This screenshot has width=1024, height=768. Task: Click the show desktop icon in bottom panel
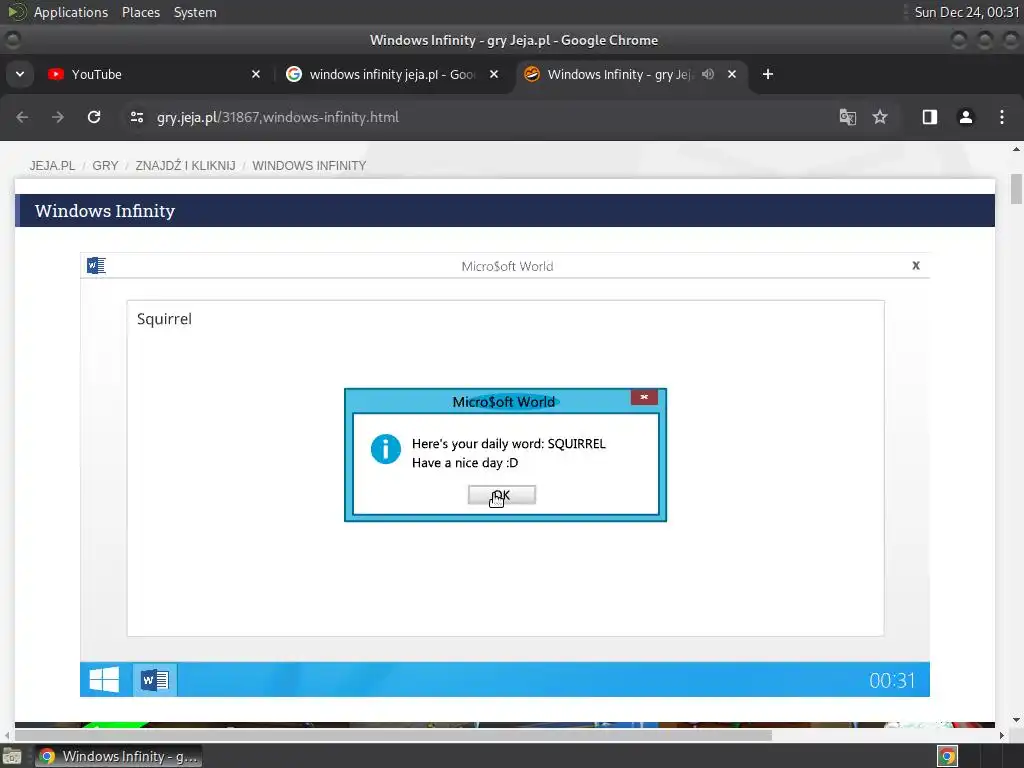(x=12, y=756)
